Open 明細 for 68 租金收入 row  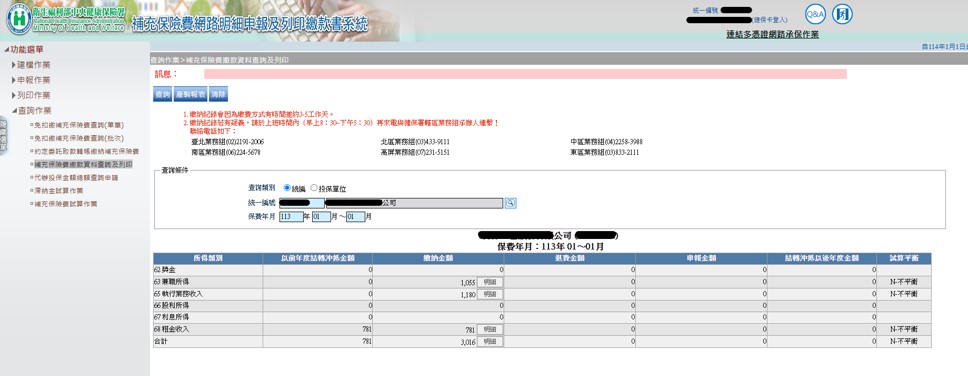pyautogui.click(x=490, y=329)
